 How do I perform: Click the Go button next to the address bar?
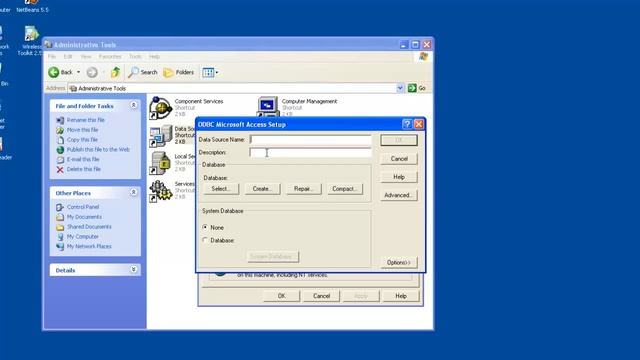pos(417,88)
